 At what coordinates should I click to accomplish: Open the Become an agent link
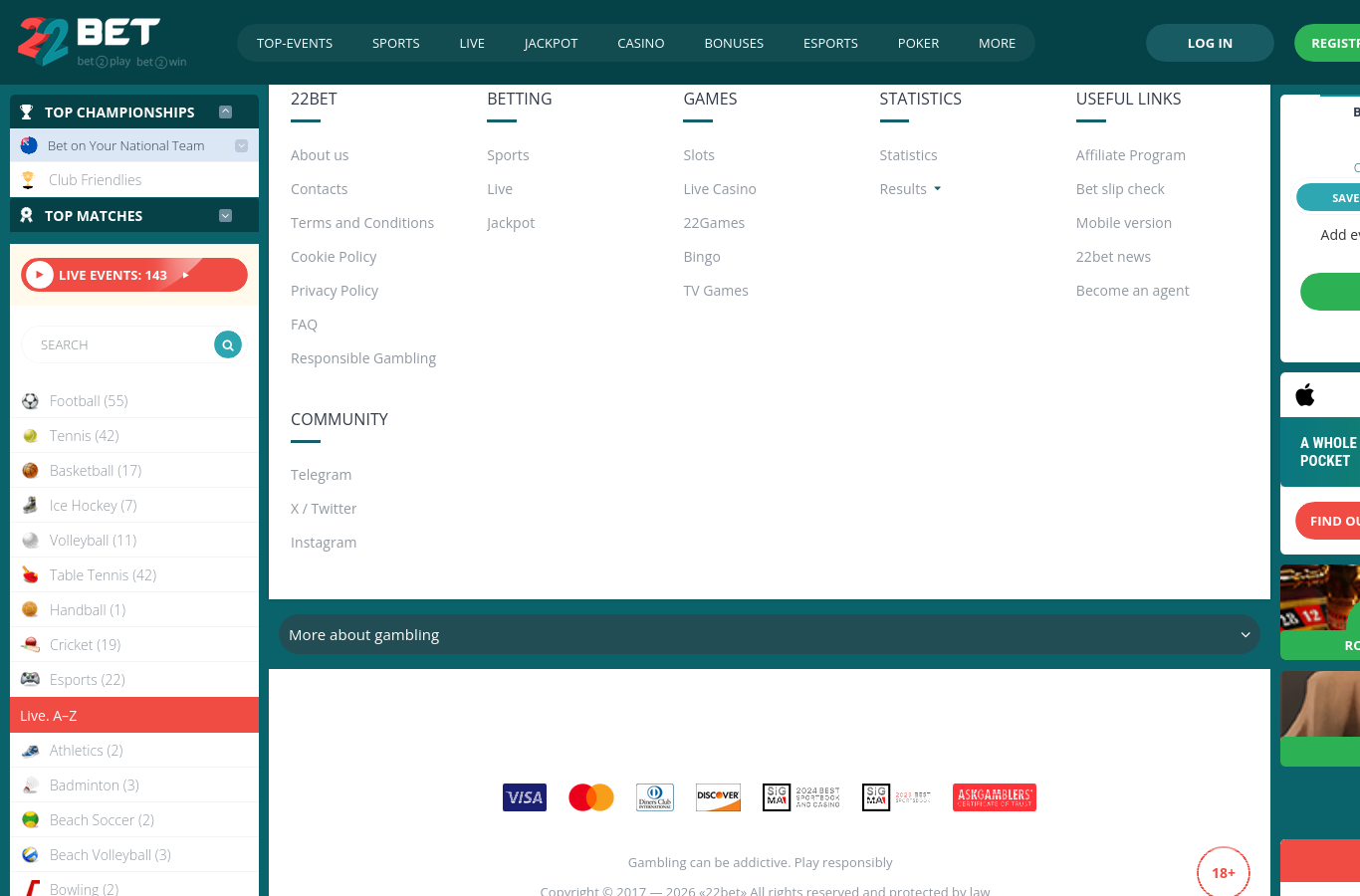click(1132, 291)
